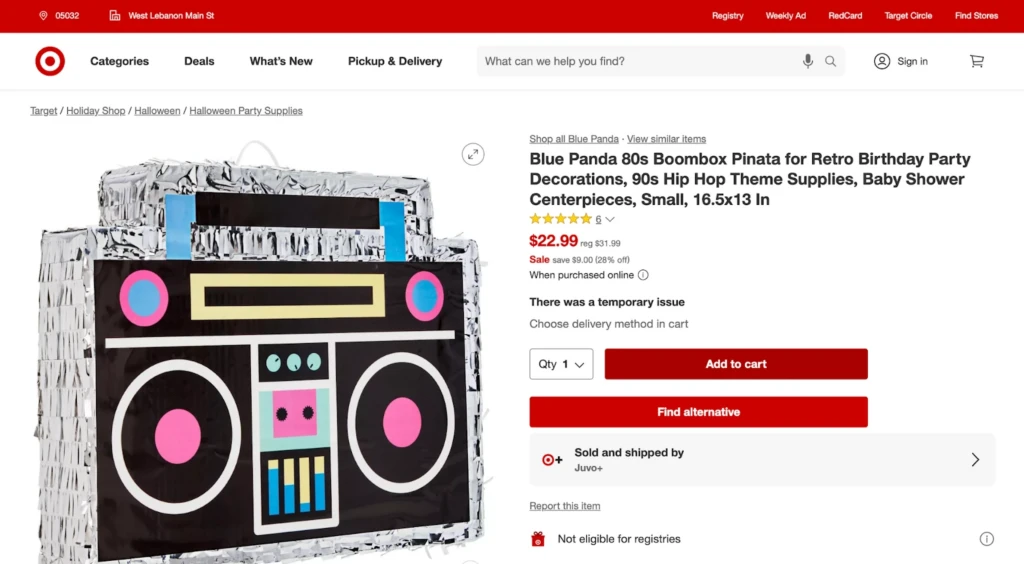The width and height of the screenshot is (1024, 564).
Task: Click the search input field
Action: pos(640,61)
